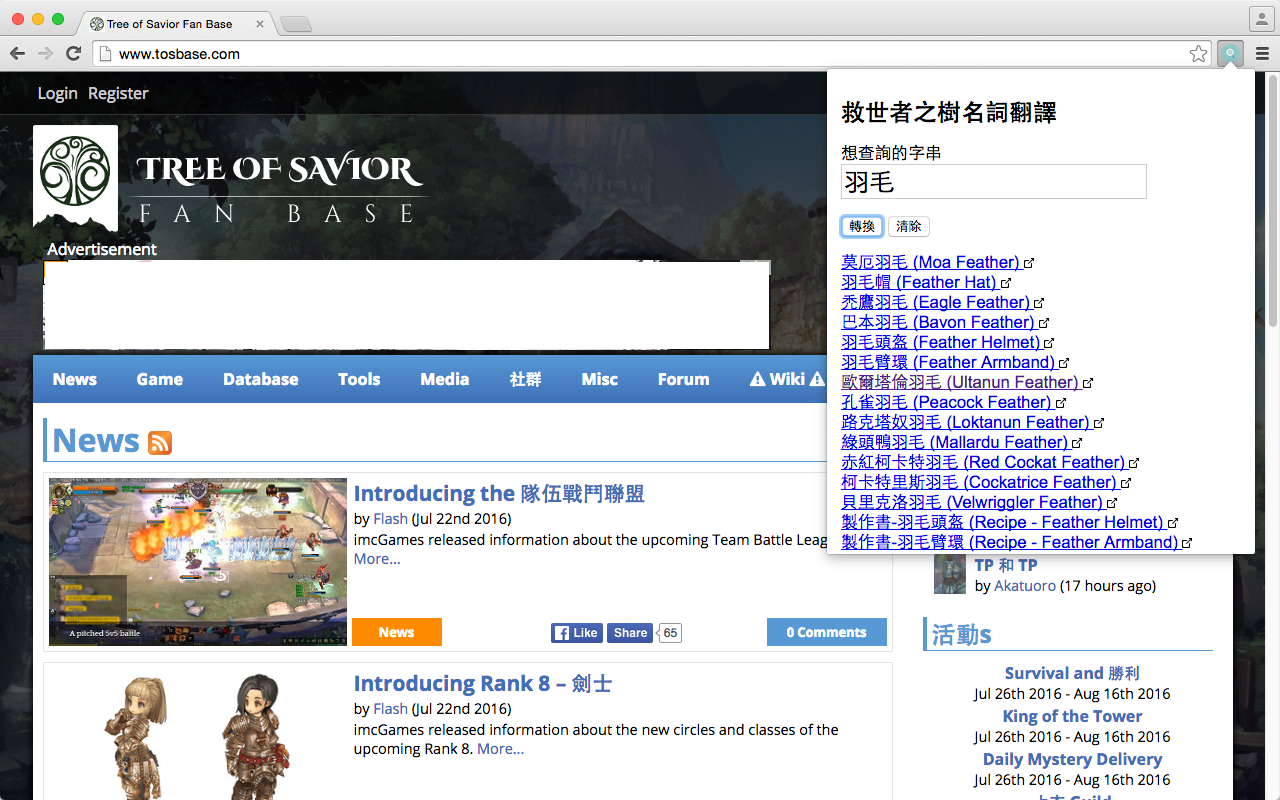Open external link icon after Eagle Feather

(1039, 303)
